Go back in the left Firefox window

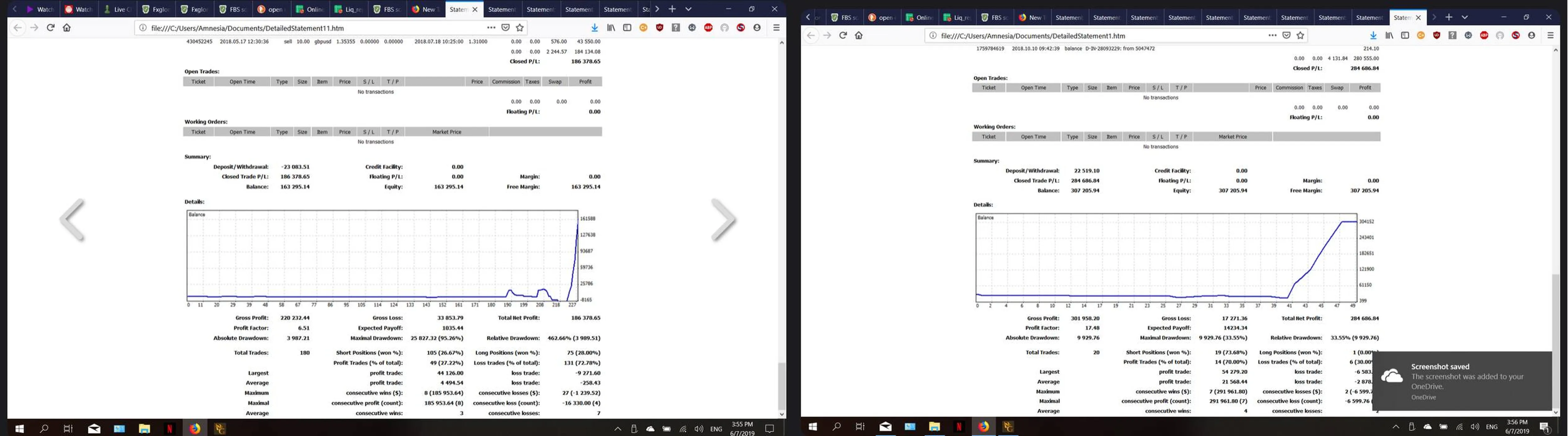(18, 27)
